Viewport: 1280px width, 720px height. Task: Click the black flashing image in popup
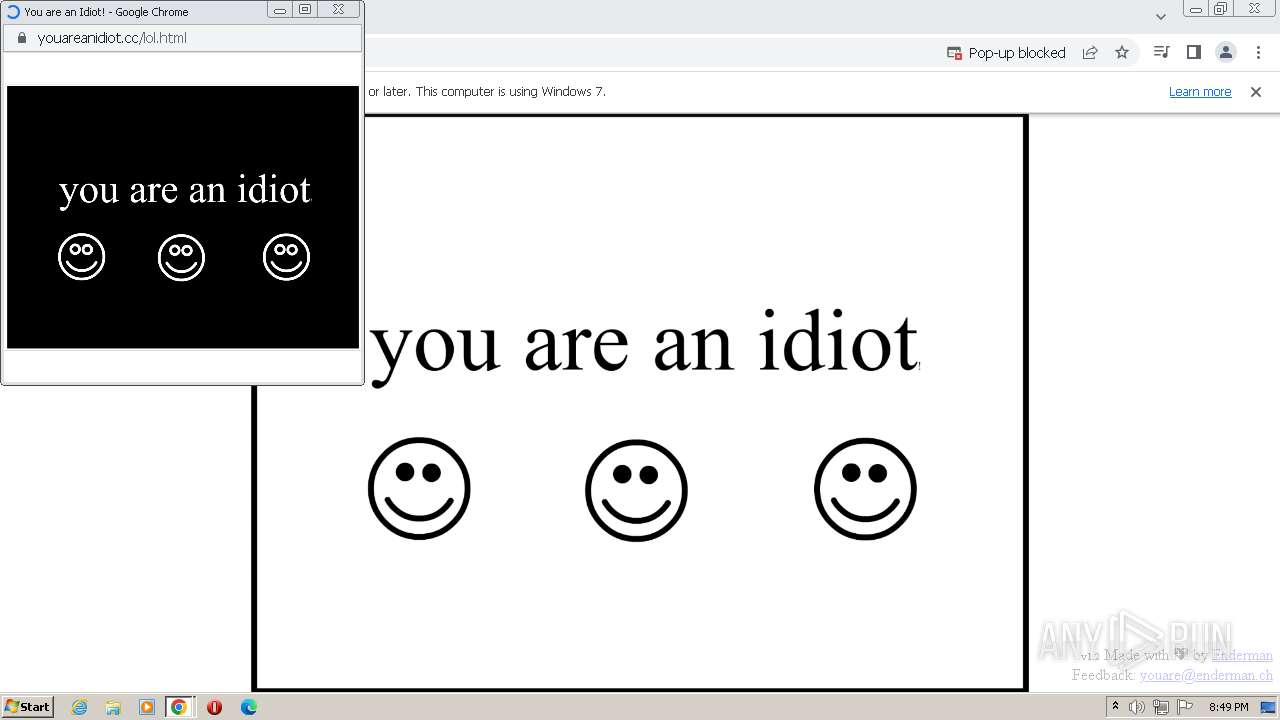(x=183, y=217)
